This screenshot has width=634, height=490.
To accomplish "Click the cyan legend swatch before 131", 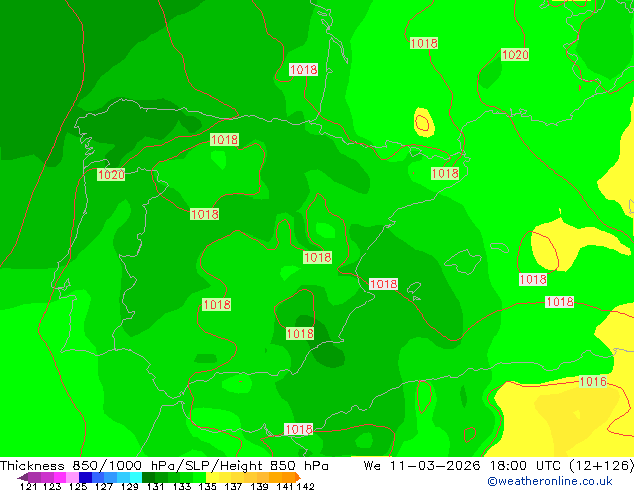I will (x=136, y=477).
